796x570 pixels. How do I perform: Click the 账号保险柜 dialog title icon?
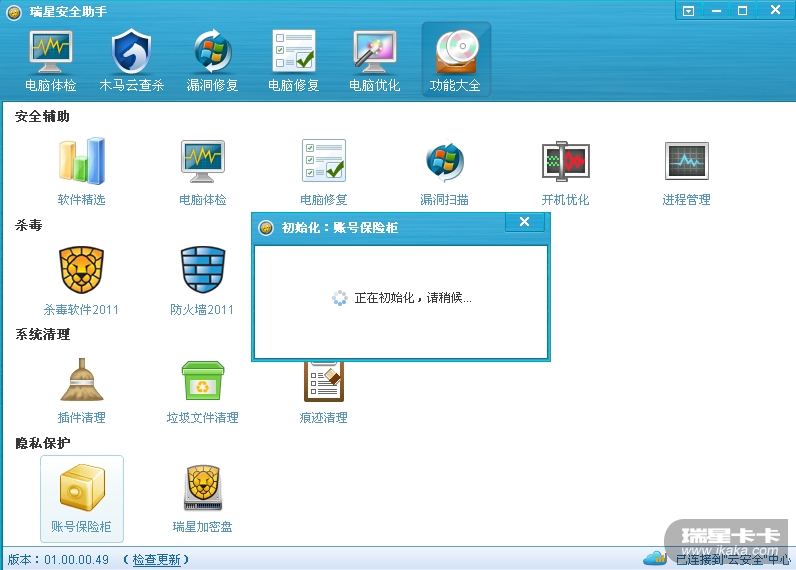tap(266, 228)
